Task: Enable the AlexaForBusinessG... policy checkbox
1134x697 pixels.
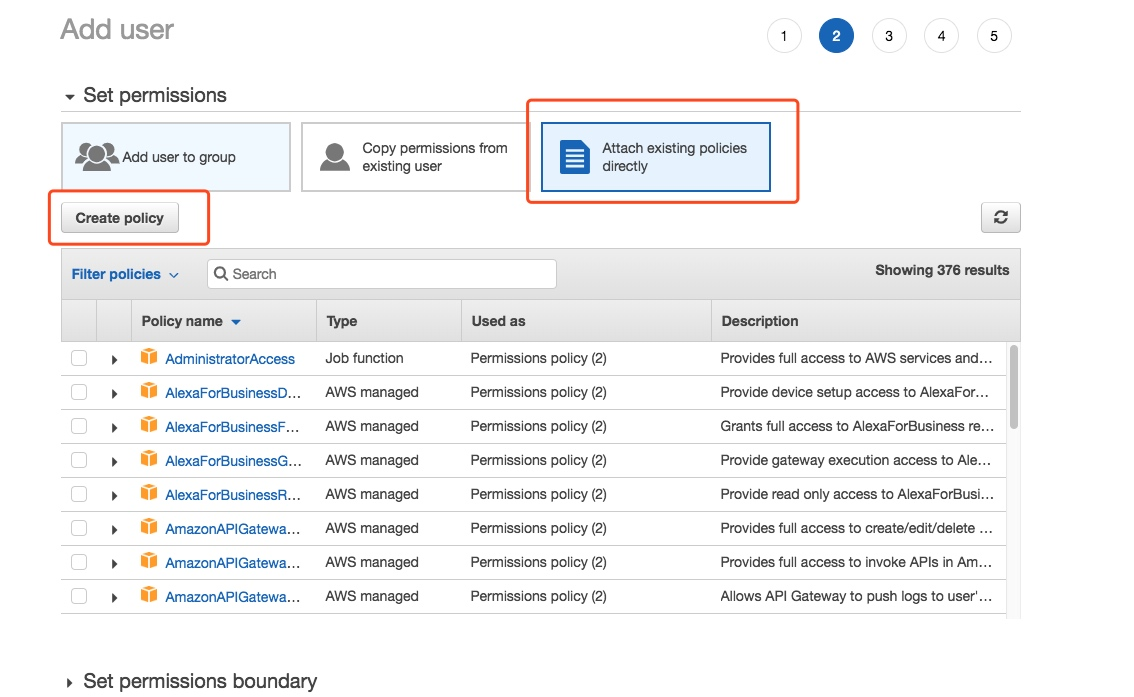Action: pos(79,460)
